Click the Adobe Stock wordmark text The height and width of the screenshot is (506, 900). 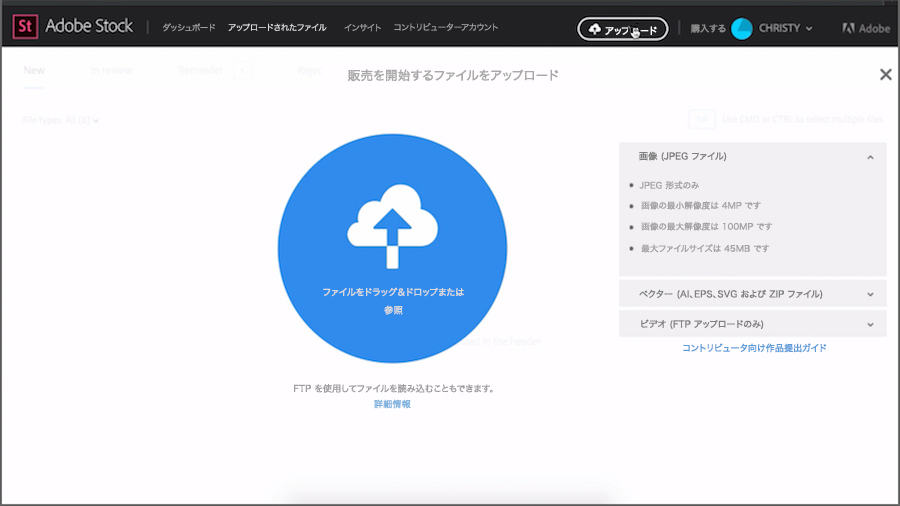pos(89,26)
